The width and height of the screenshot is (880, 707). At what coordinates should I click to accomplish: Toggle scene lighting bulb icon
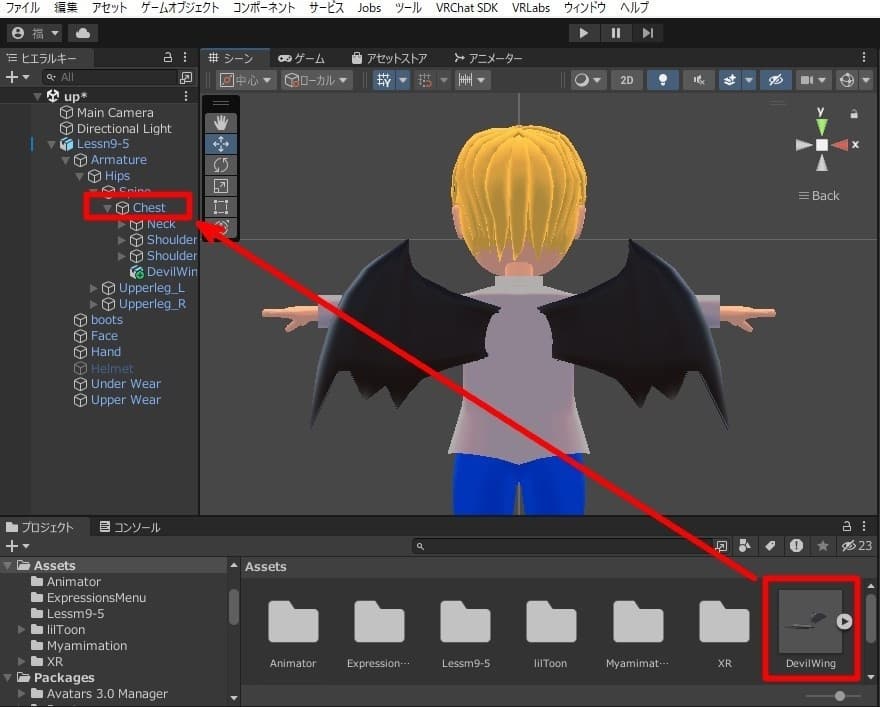click(661, 80)
